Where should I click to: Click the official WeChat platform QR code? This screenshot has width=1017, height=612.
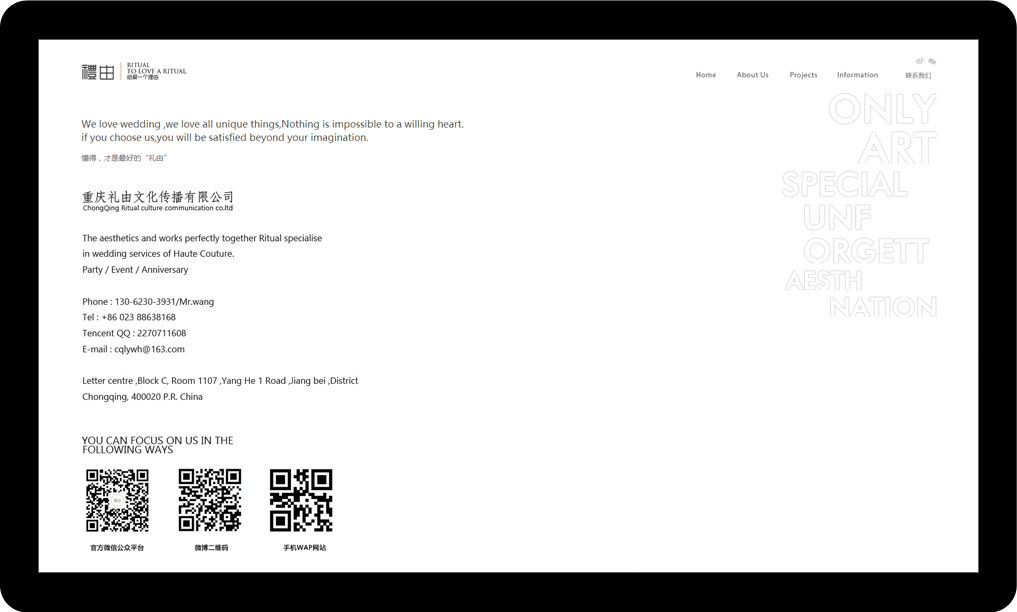pyautogui.click(x=117, y=500)
